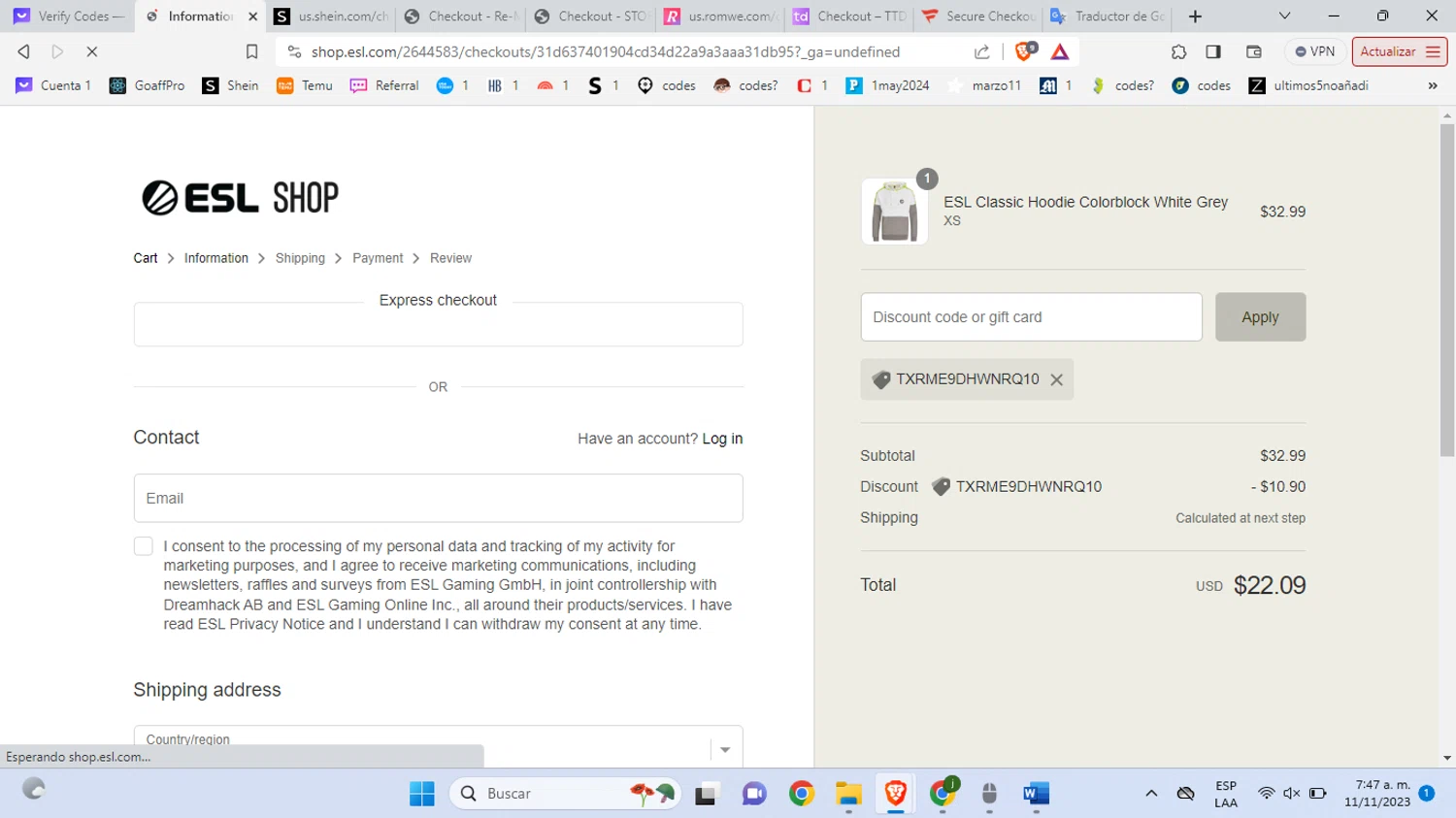This screenshot has width=1456, height=818.
Task: Open the ultimos5noañadi bookmark
Action: click(x=1309, y=85)
